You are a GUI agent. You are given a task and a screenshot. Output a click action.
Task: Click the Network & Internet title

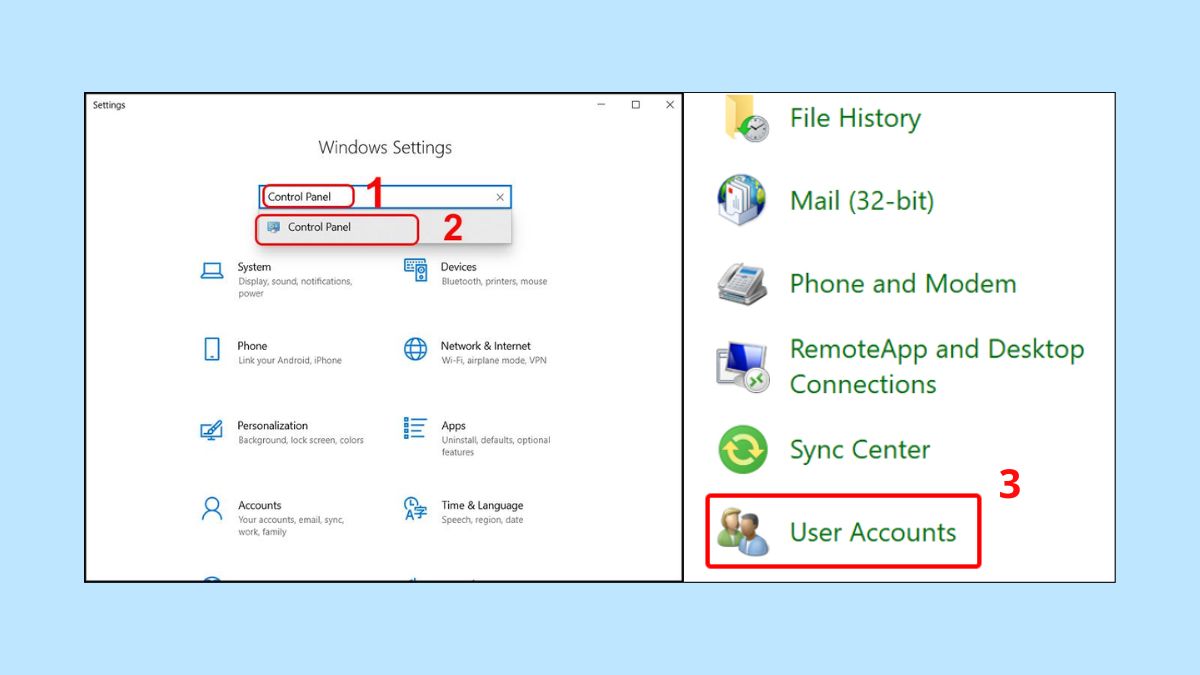click(486, 346)
